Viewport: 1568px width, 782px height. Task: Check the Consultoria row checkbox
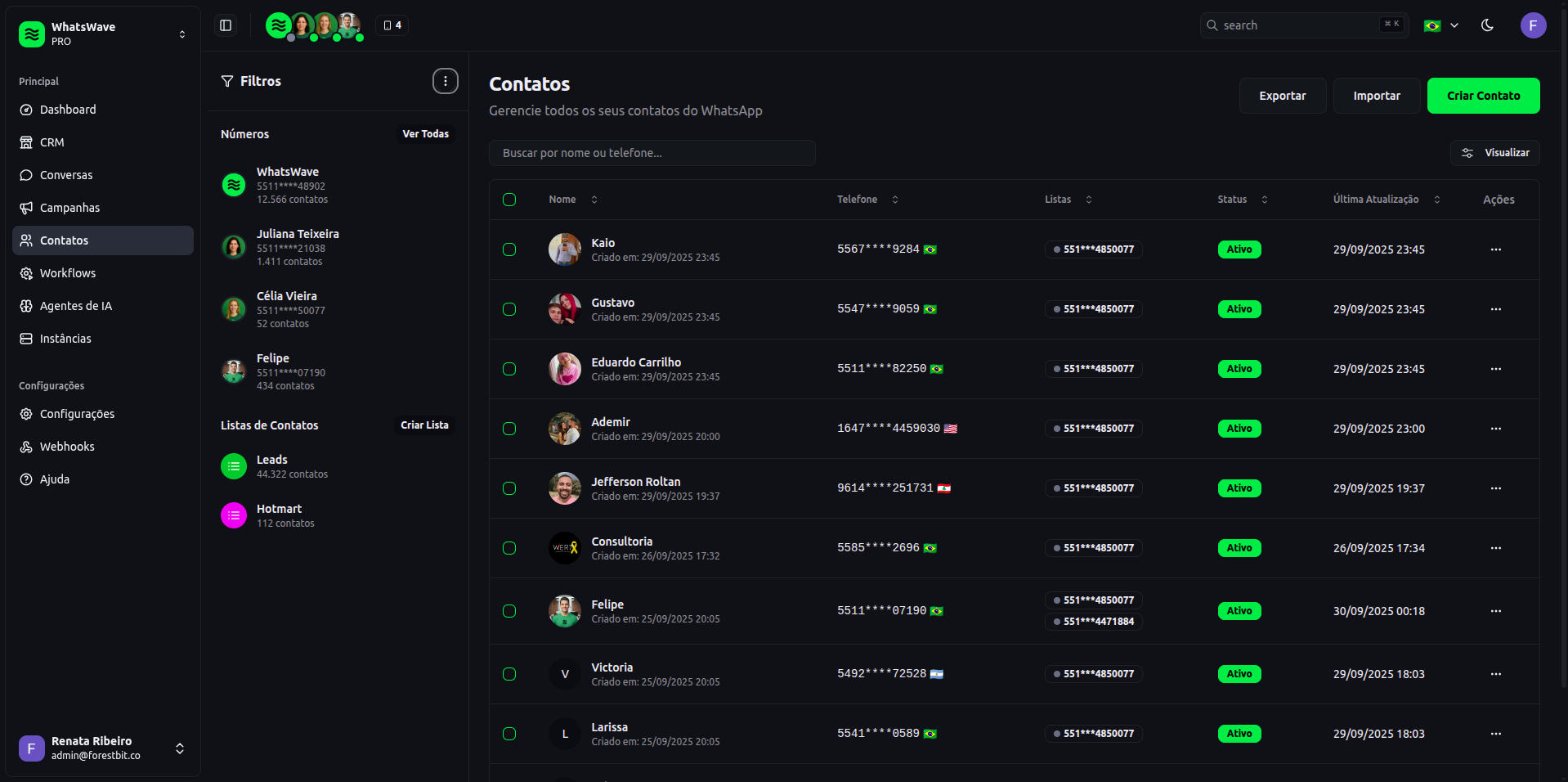[509, 548]
